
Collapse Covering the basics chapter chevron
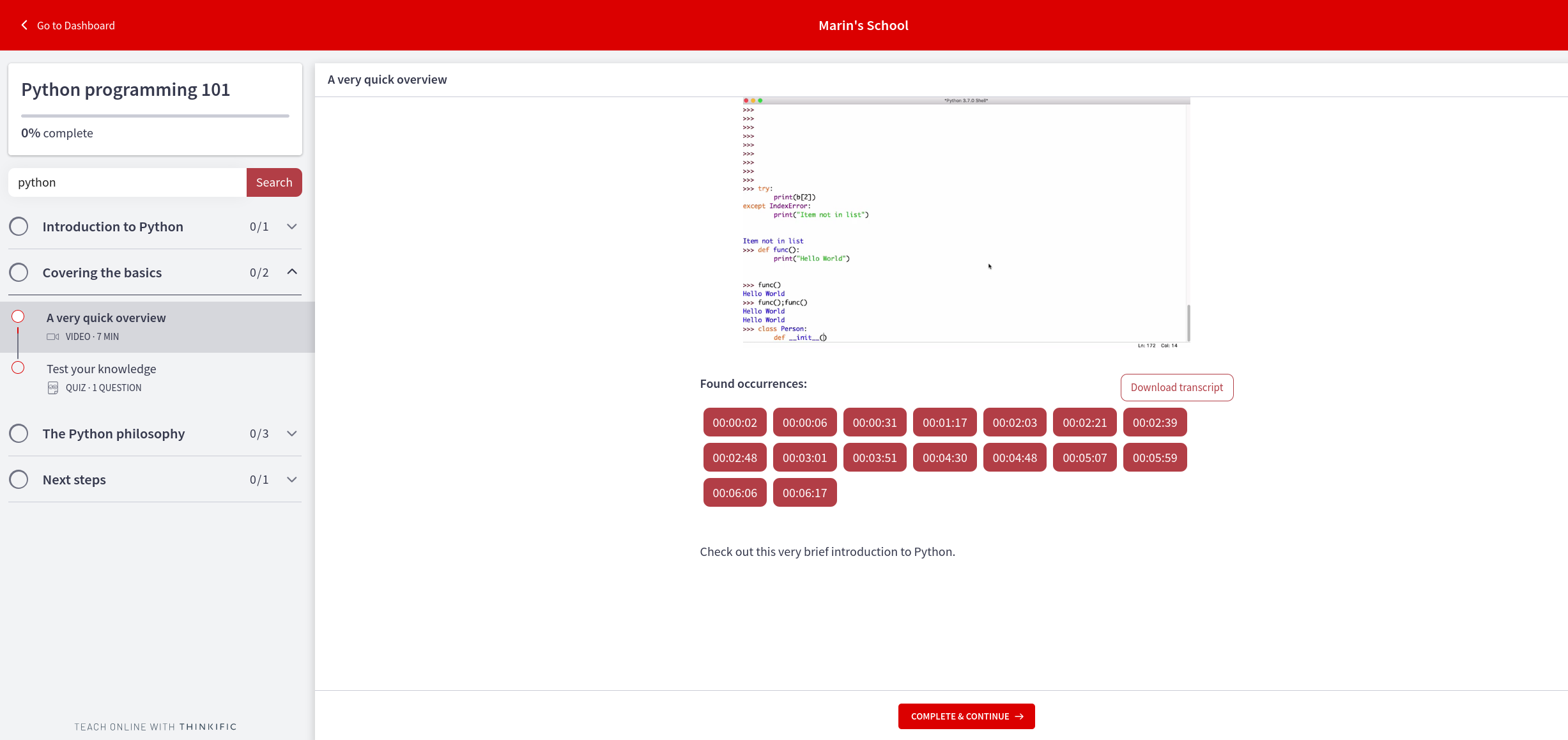pos(292,272)
